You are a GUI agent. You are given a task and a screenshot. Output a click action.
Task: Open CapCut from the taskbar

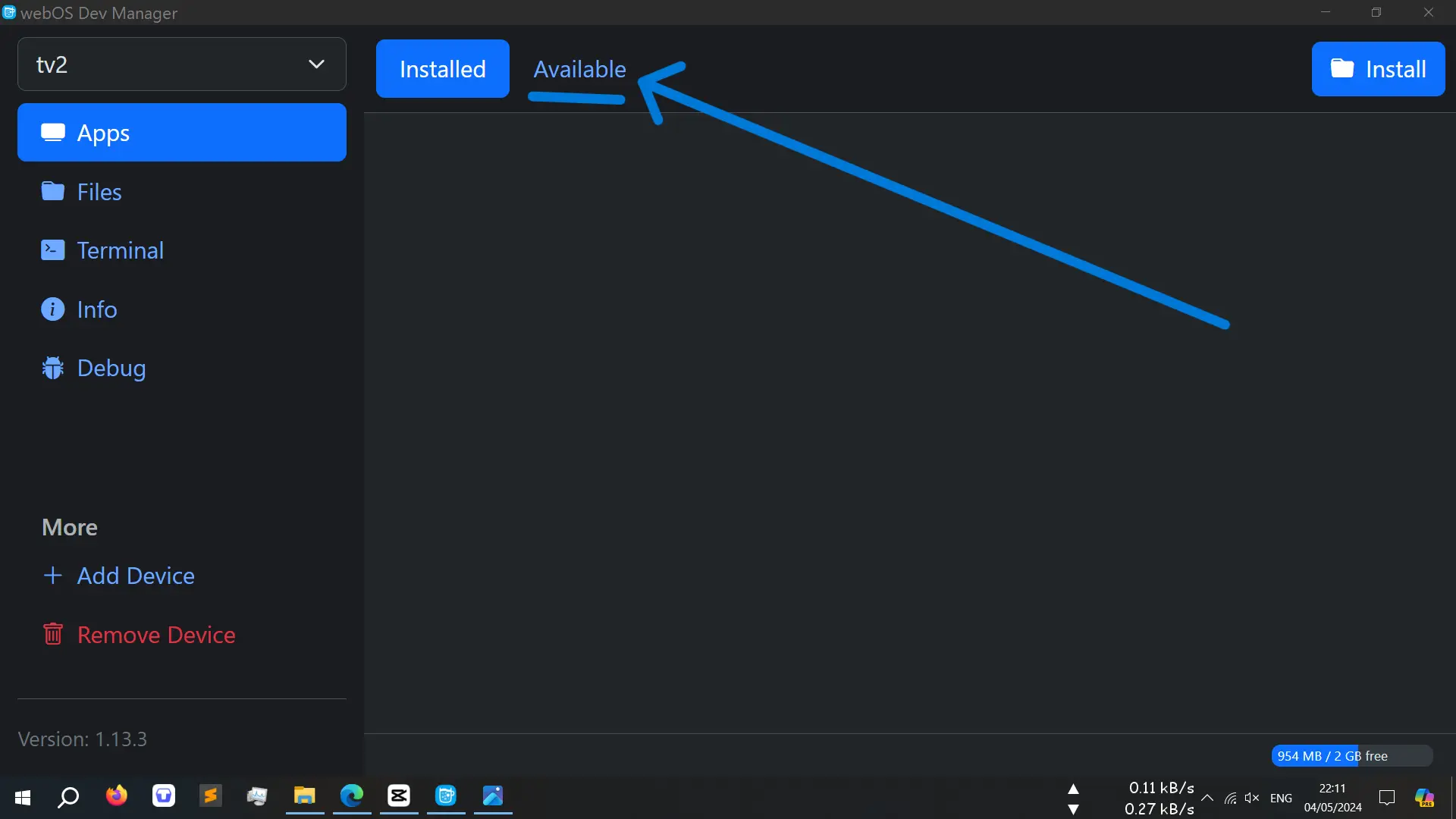click(x=399, y=796)
